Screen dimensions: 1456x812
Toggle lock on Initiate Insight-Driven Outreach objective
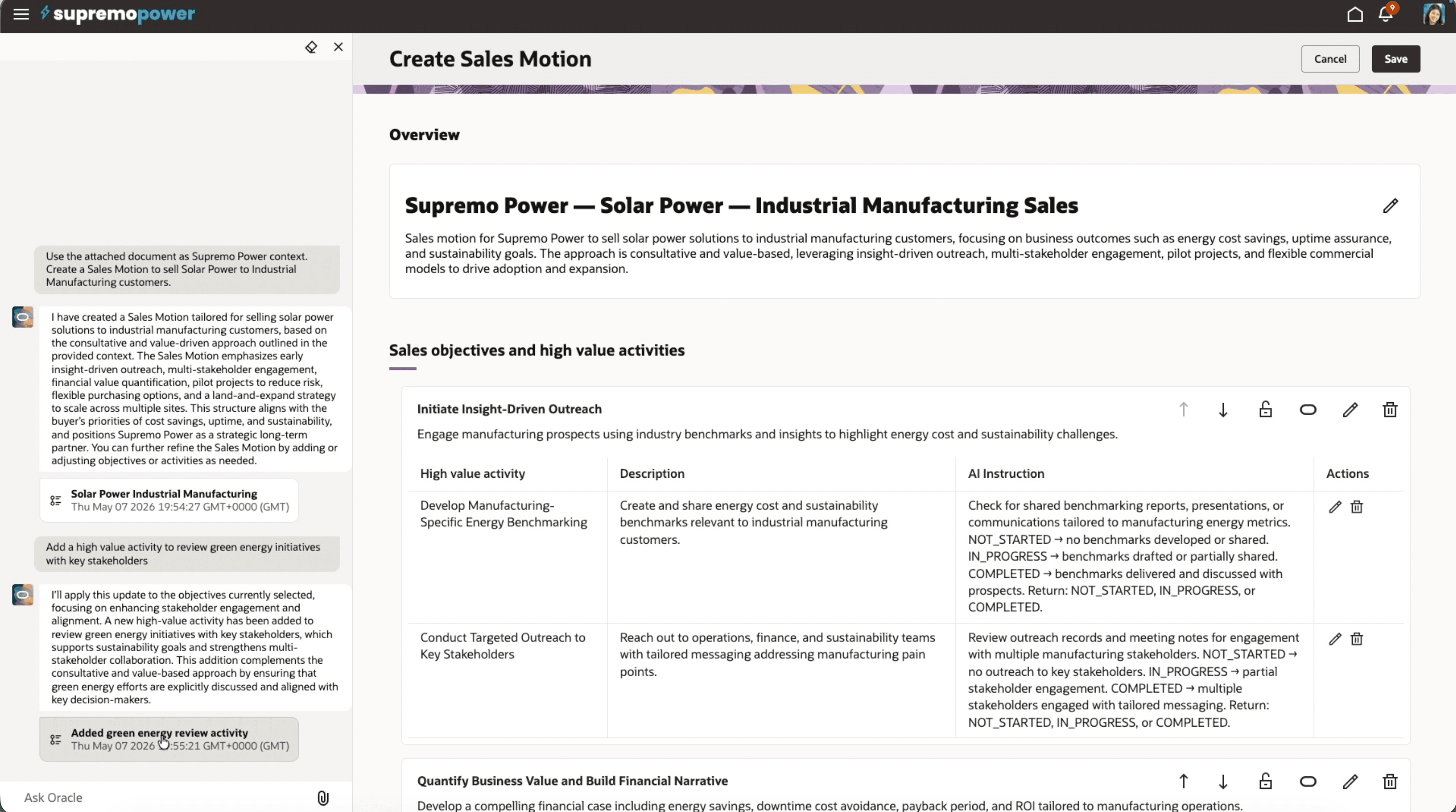click(x=1266, y=409)
